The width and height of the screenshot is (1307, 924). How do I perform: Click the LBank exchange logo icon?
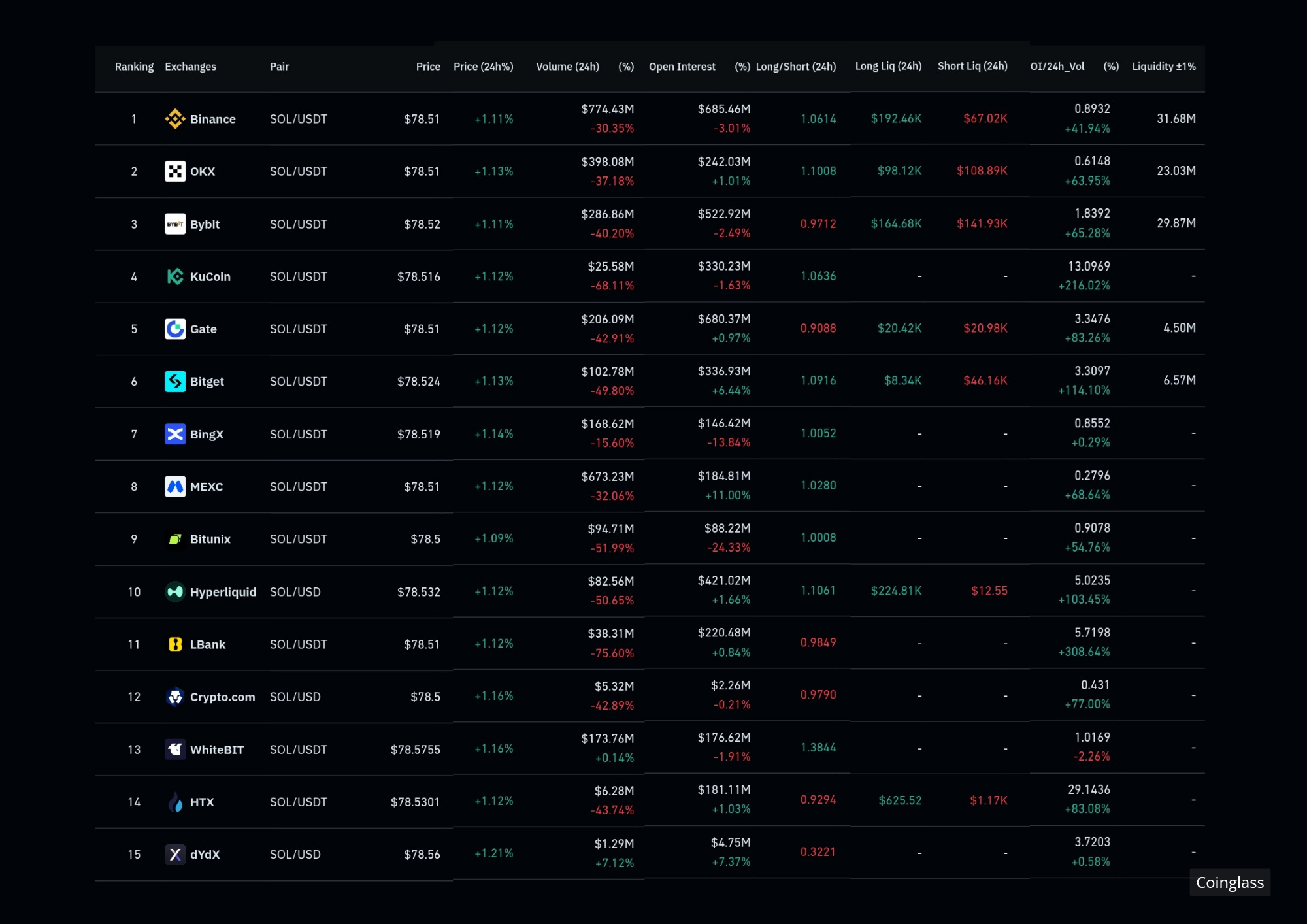[x=175, y=644]
